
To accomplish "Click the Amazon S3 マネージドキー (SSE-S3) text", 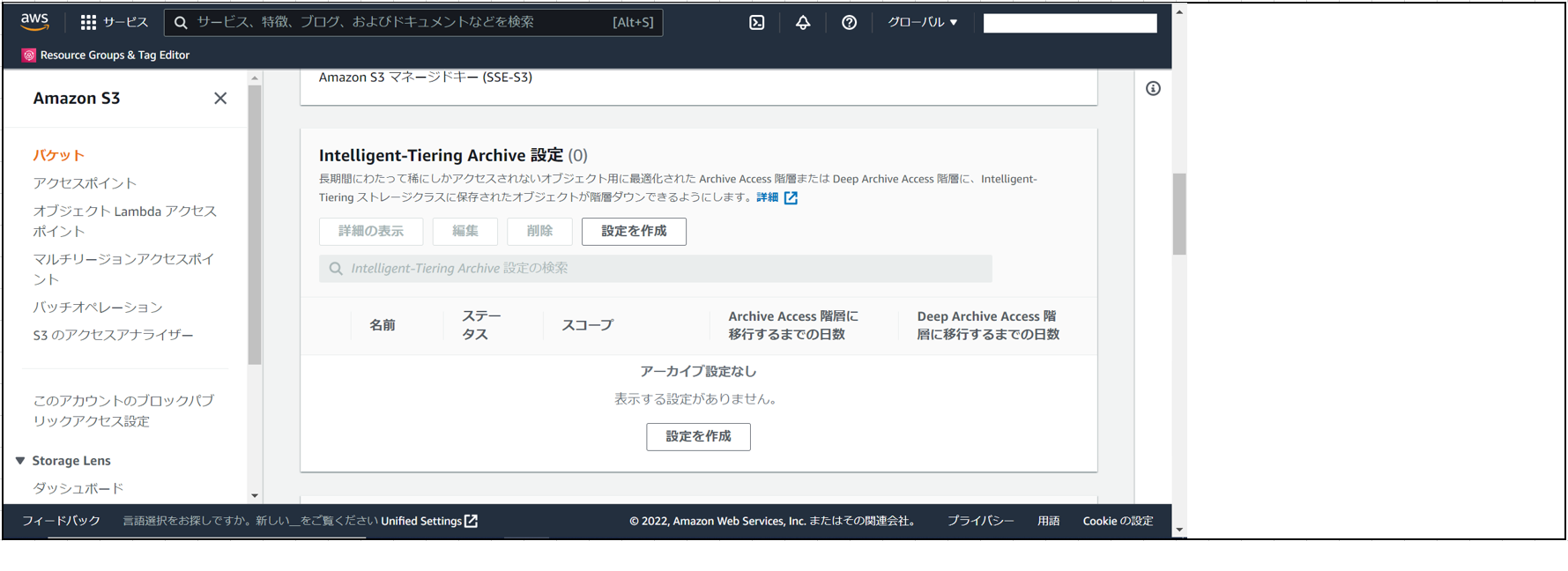I will (x=426, y=78).
